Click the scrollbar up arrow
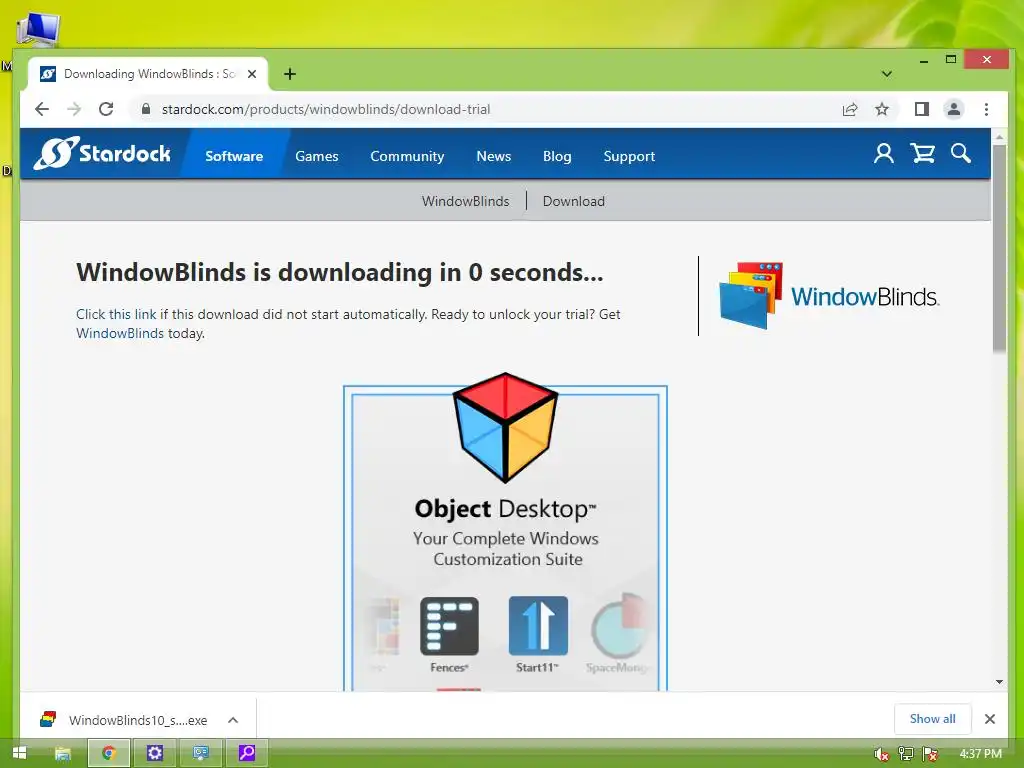Viewport: 1024px width, 768px height. [x=999, y=138]
